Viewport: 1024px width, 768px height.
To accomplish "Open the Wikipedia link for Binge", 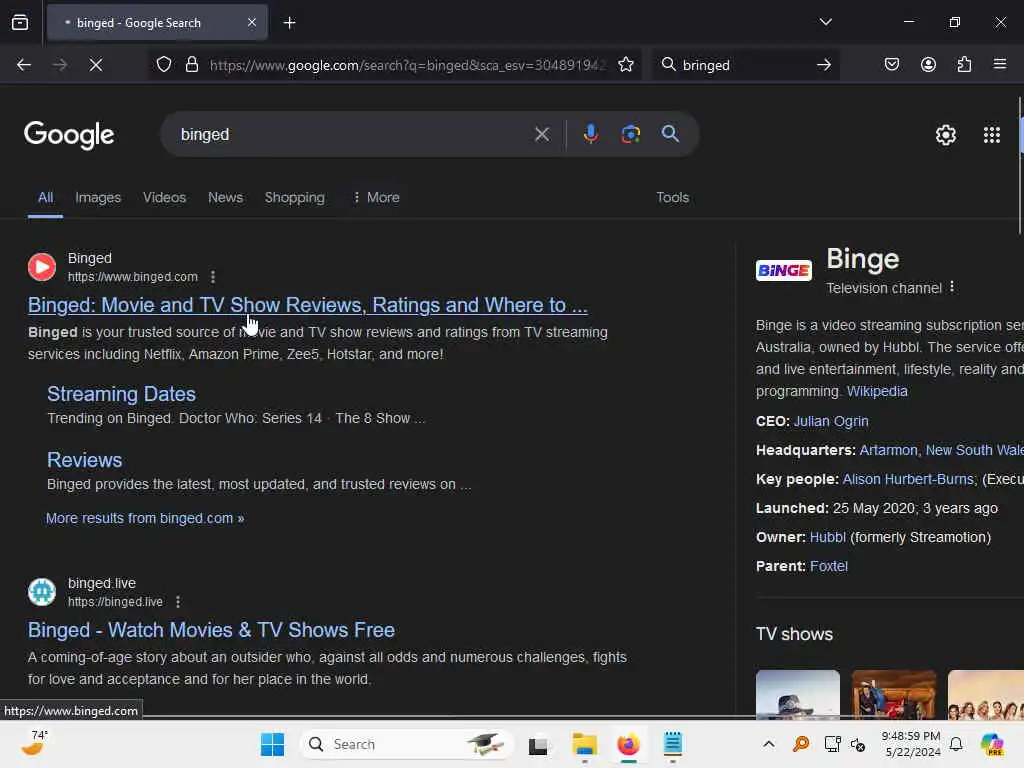I will pyautogui.click(x=877, y=391).
